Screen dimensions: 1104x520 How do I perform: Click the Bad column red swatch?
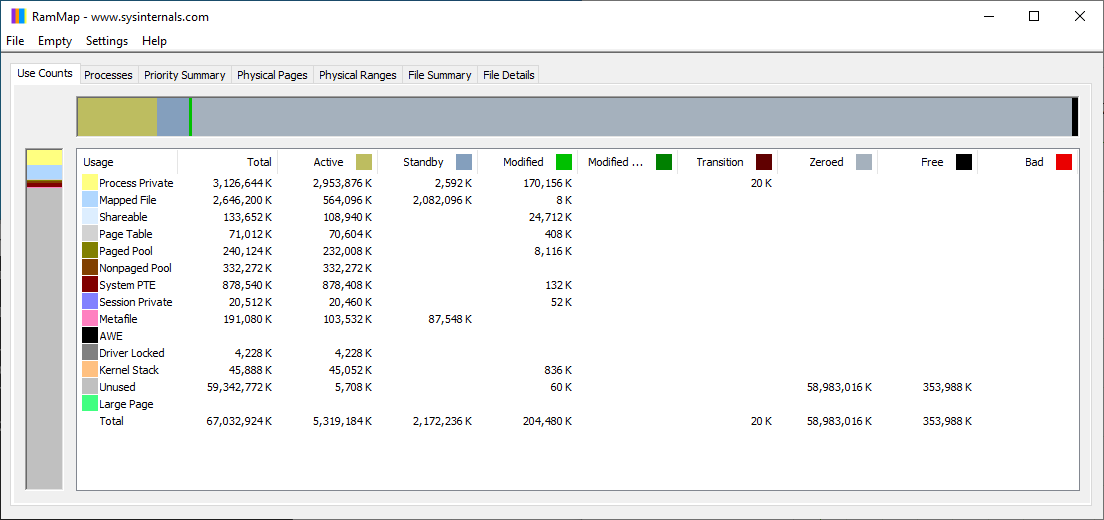point(1064,163)
